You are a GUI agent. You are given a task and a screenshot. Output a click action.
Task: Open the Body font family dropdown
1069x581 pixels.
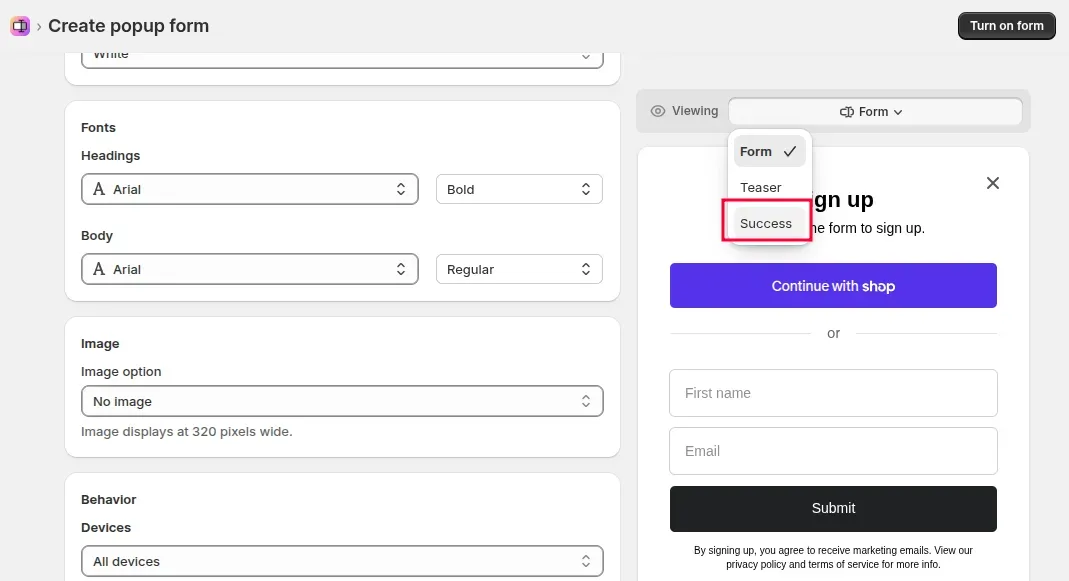(250, 269)
